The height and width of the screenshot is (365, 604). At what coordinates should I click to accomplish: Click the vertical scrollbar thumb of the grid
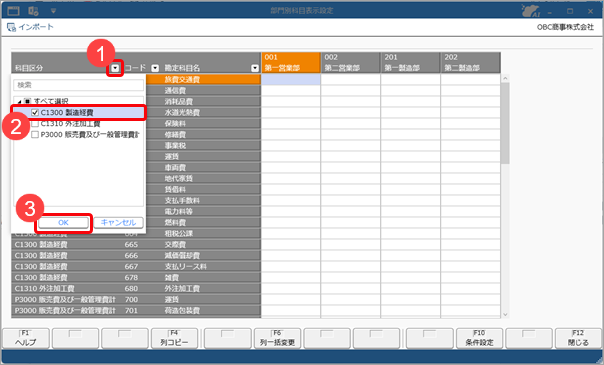tap(505, 123)
